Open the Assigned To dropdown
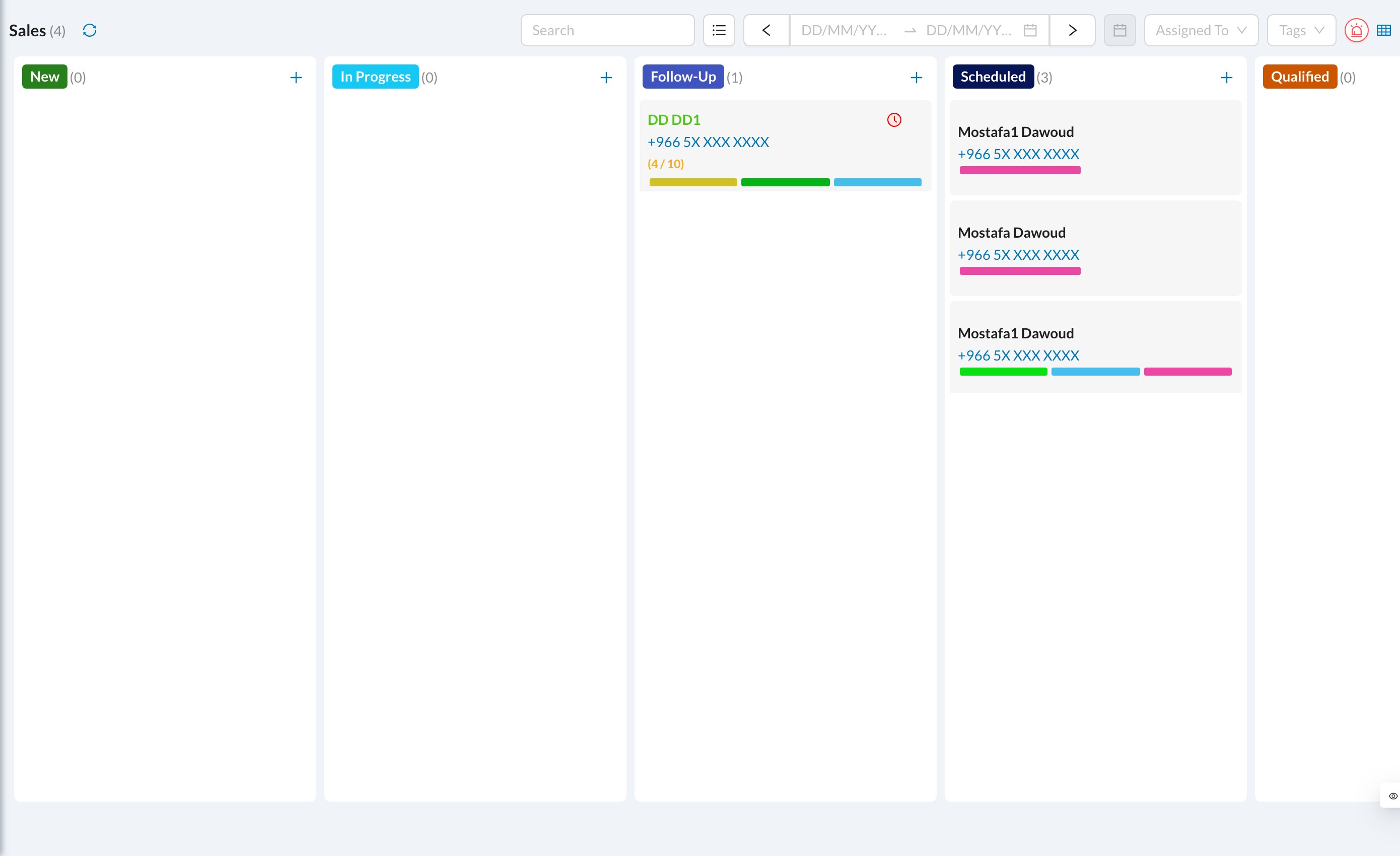The image size is (1400, 856). [1201, 30]
